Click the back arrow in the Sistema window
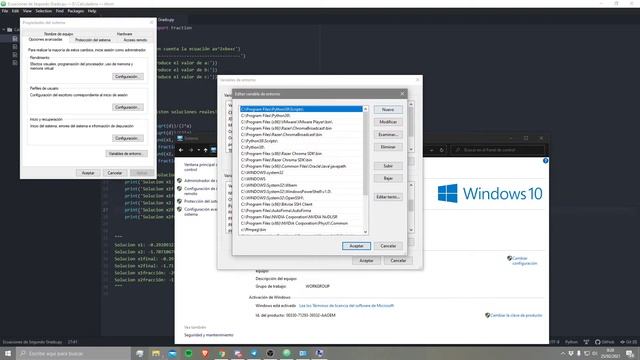 click(x=181, y=150)
